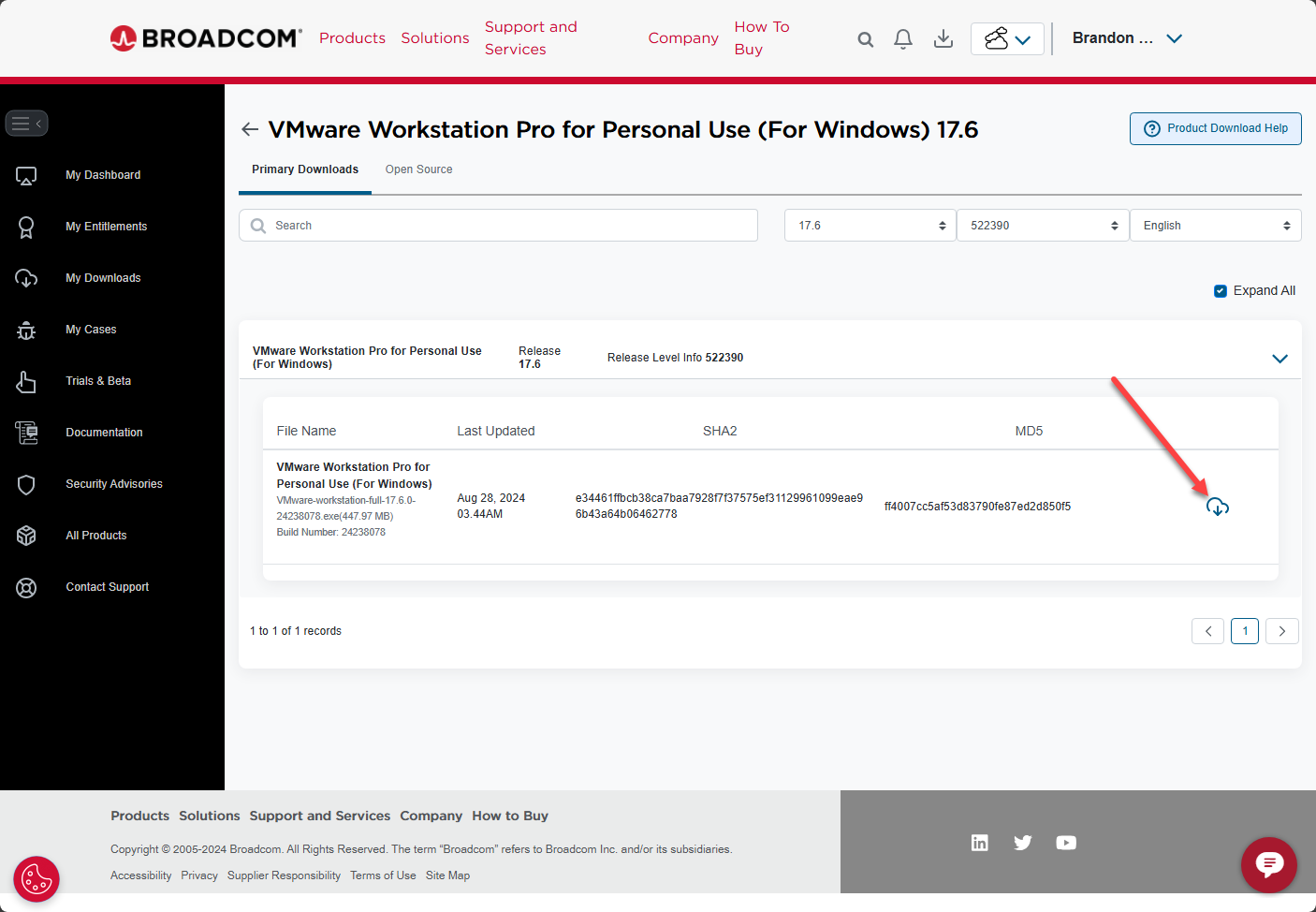Viewport: 1316px width, 912px height.
Task: Visit Broadcom's YouTube channel
Action: (x=1066, y=843)
